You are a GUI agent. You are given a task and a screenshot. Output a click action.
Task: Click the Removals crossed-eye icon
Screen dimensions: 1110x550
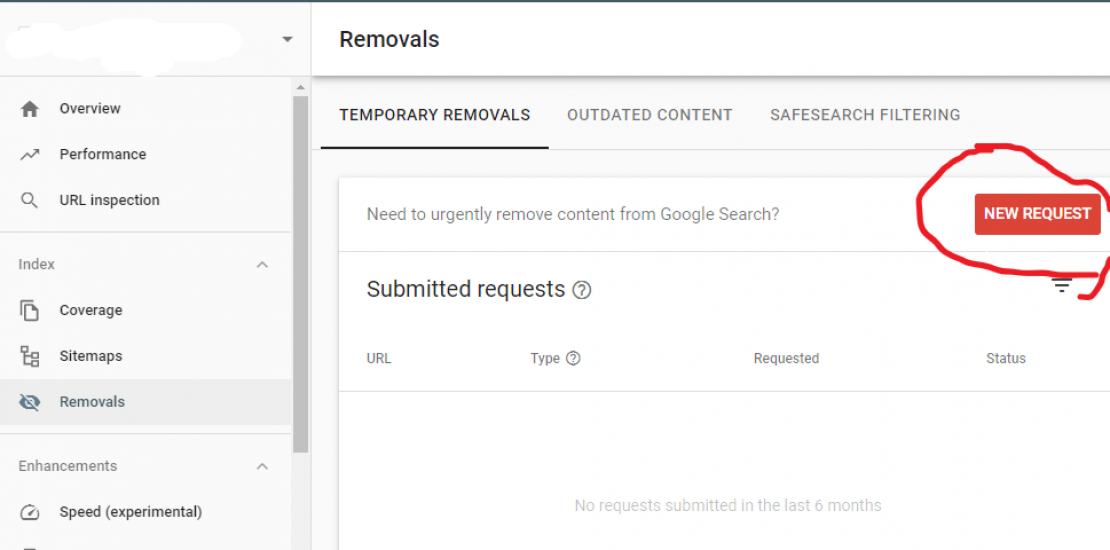30,402
